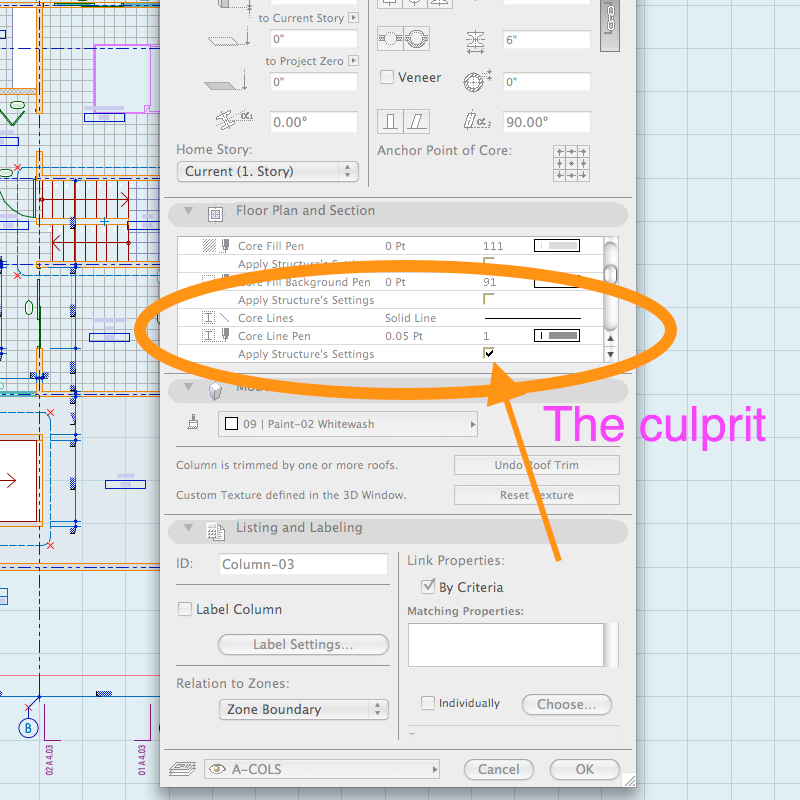This screenshot has height=800, width=800.
Task: Collapse the Listing and Labeling panel
Action: [188, 527]
